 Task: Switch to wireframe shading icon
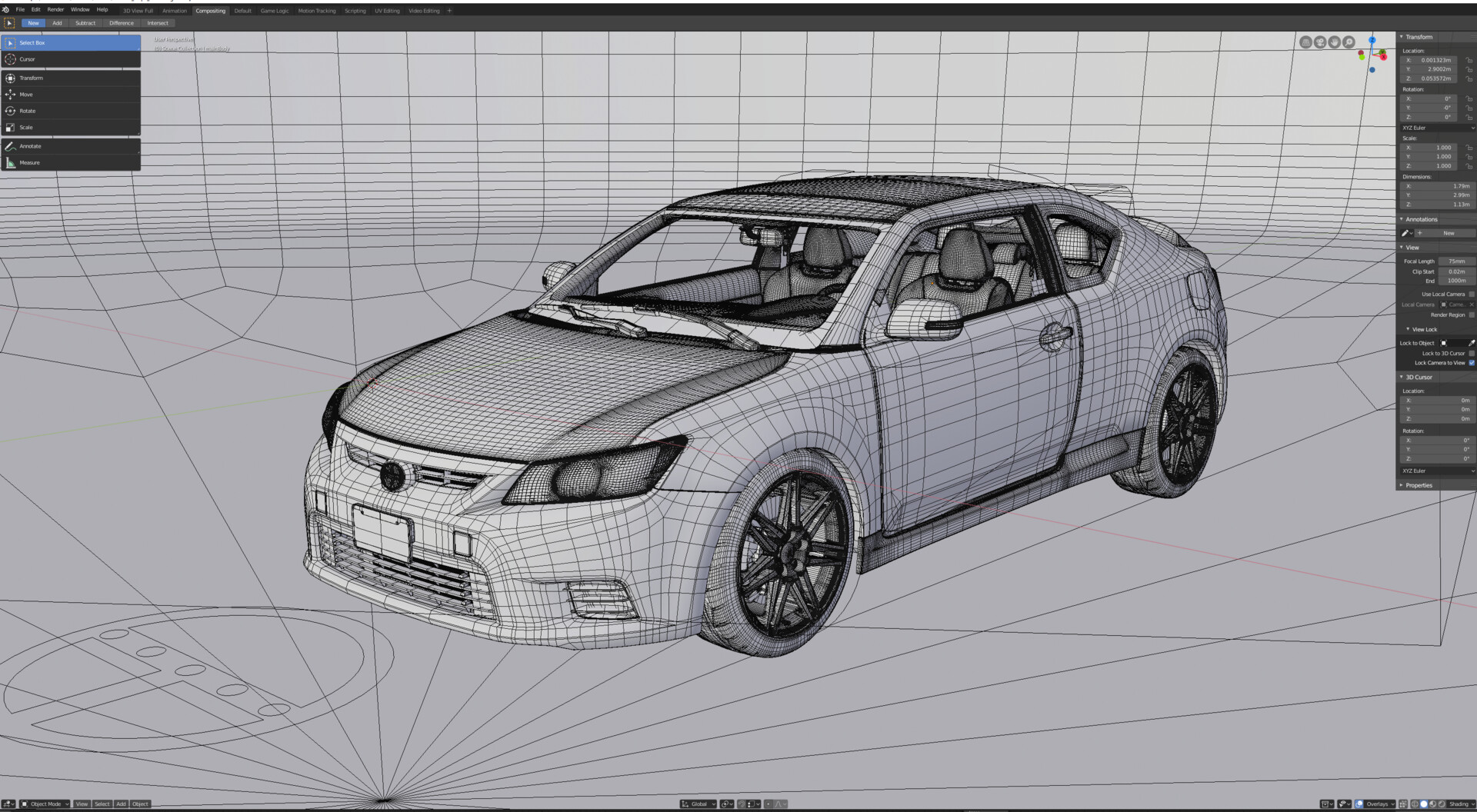point(1415,804)
